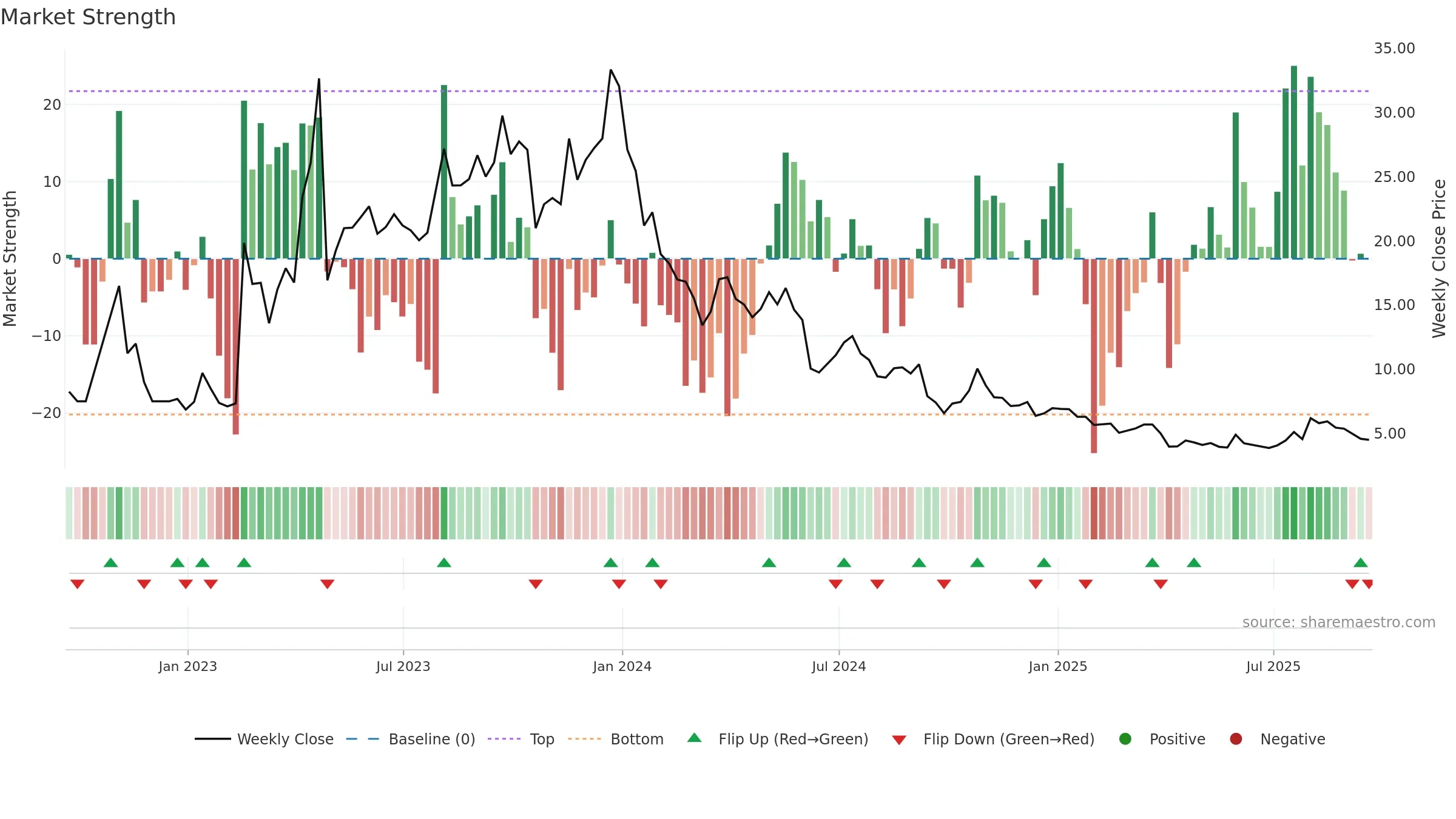Viewport: 1456px width, 819px height.
Task: Click the green Flip Up legend triangle
Action: coord(695,738)
